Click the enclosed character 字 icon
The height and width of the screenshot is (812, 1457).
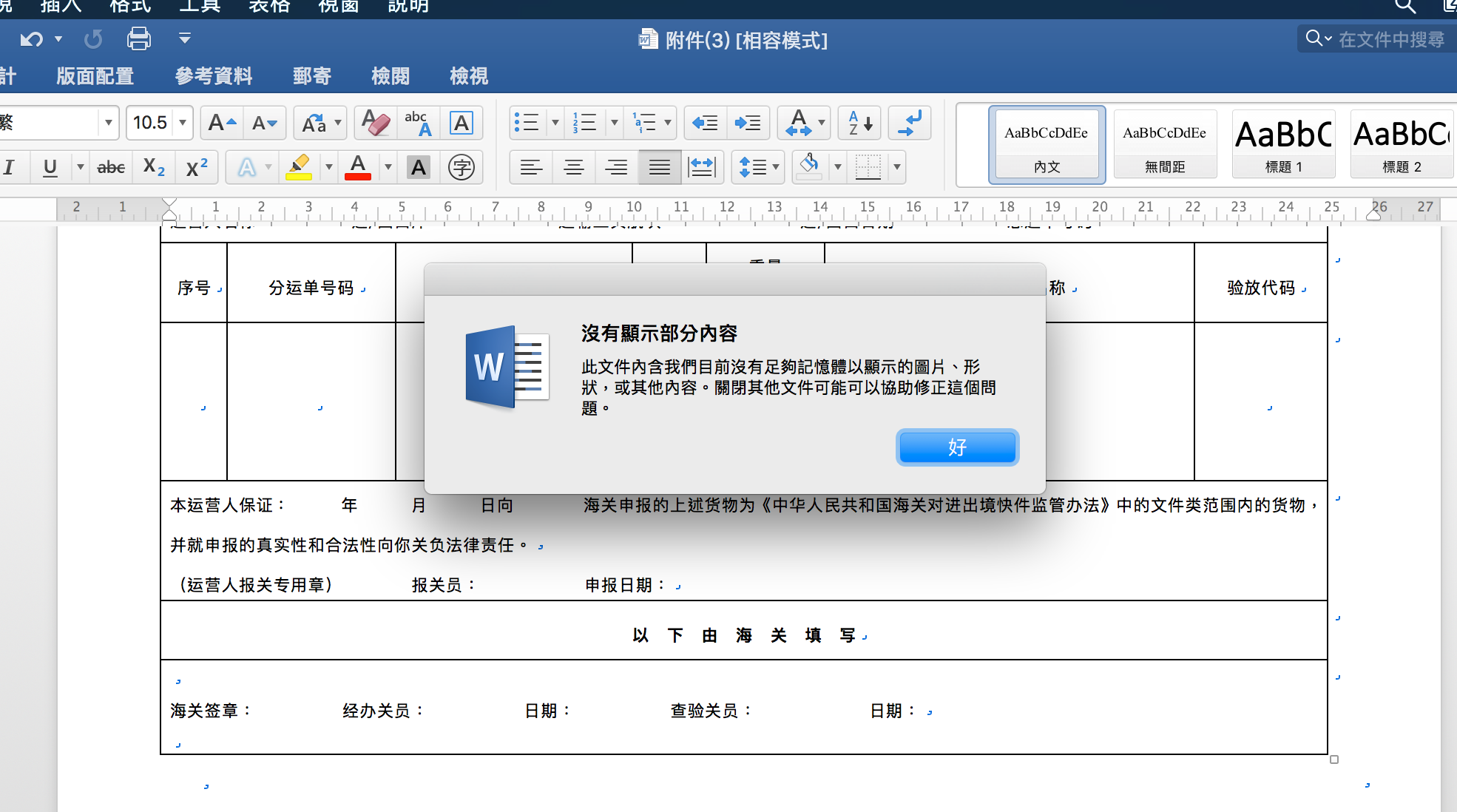click(x=462, y=167)
